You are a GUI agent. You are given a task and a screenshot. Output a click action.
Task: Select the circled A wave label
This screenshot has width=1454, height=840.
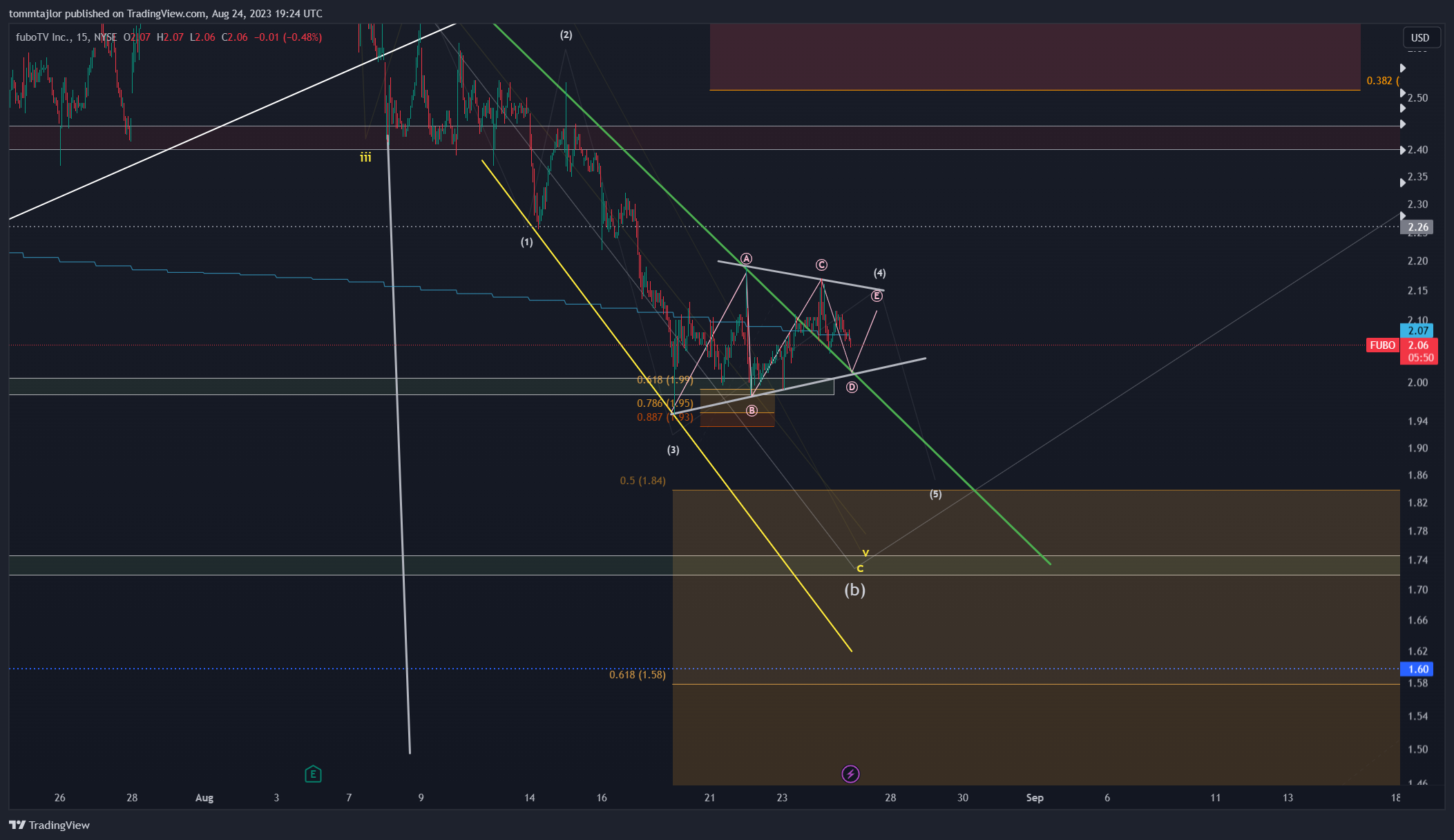click(x=746, y=259)
